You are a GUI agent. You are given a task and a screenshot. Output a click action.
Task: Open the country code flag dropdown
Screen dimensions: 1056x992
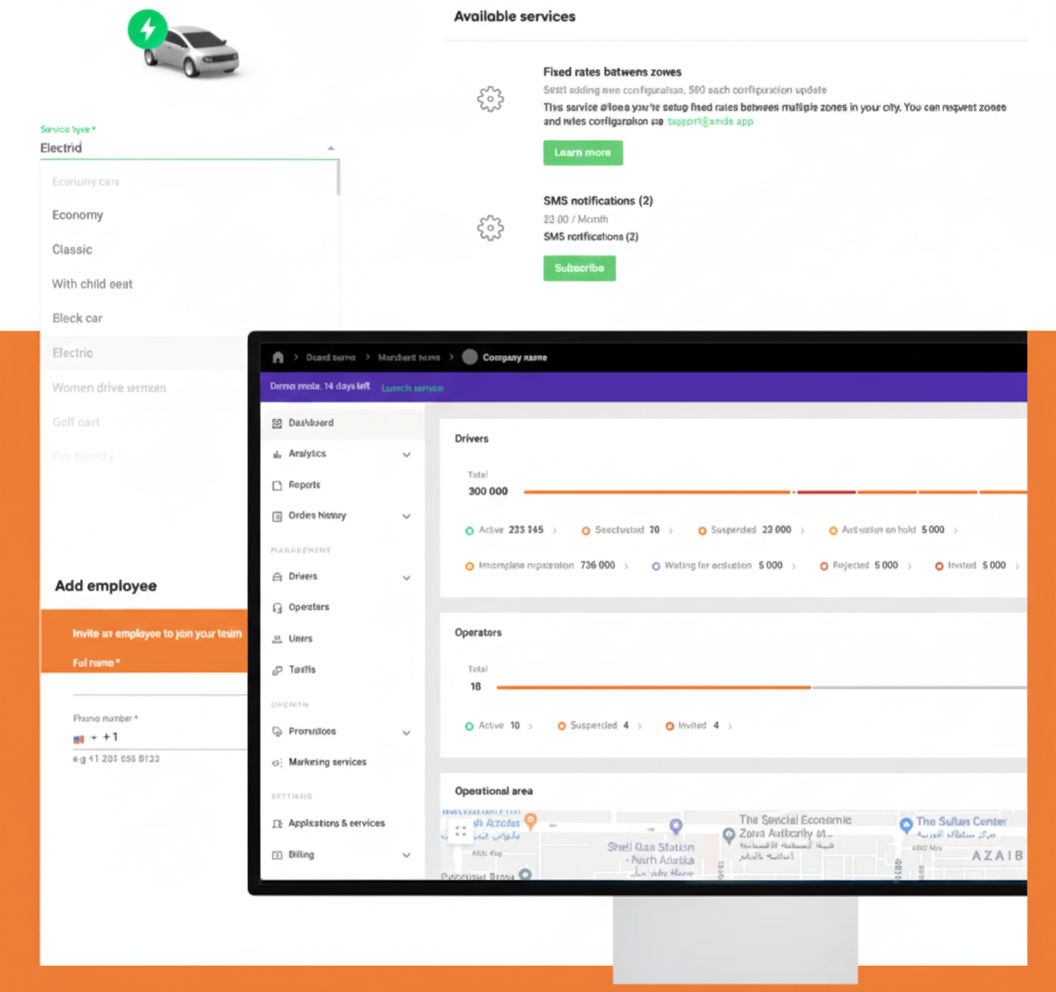point(84,738)
